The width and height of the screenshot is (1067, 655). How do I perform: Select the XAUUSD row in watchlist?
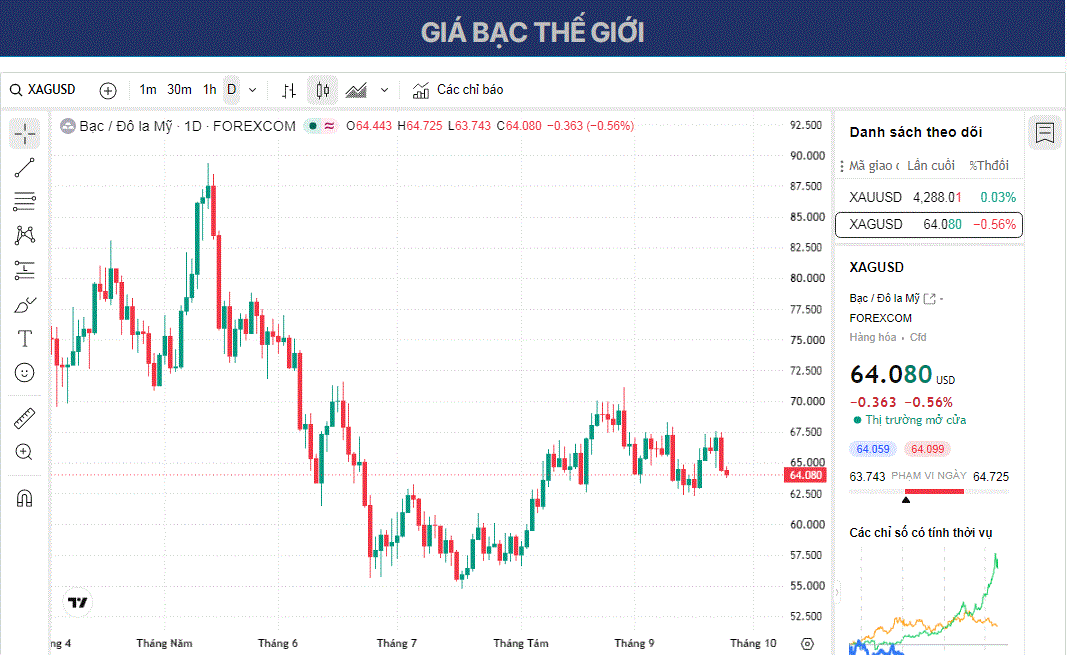click(929, 197)
